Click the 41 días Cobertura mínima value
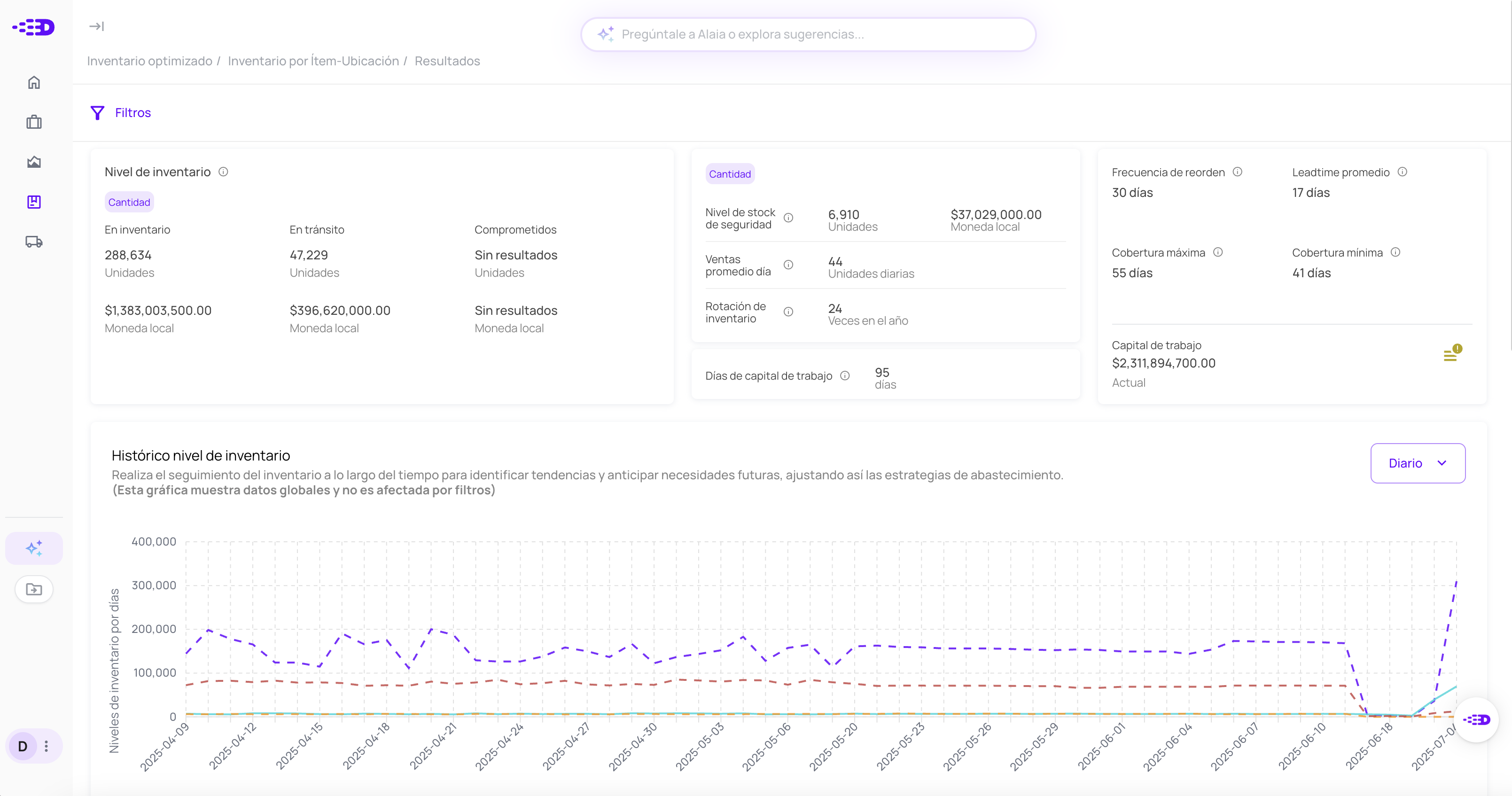 click(x=1311, y=273)
